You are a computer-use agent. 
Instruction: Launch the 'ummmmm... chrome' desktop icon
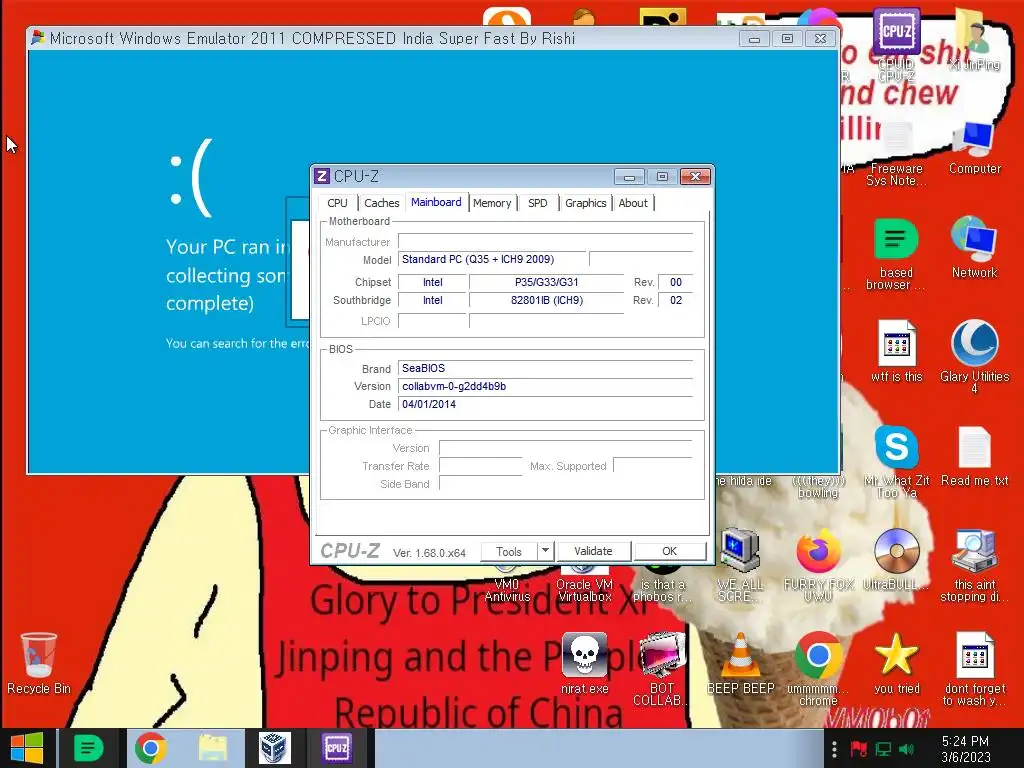[x=818, y=669]
